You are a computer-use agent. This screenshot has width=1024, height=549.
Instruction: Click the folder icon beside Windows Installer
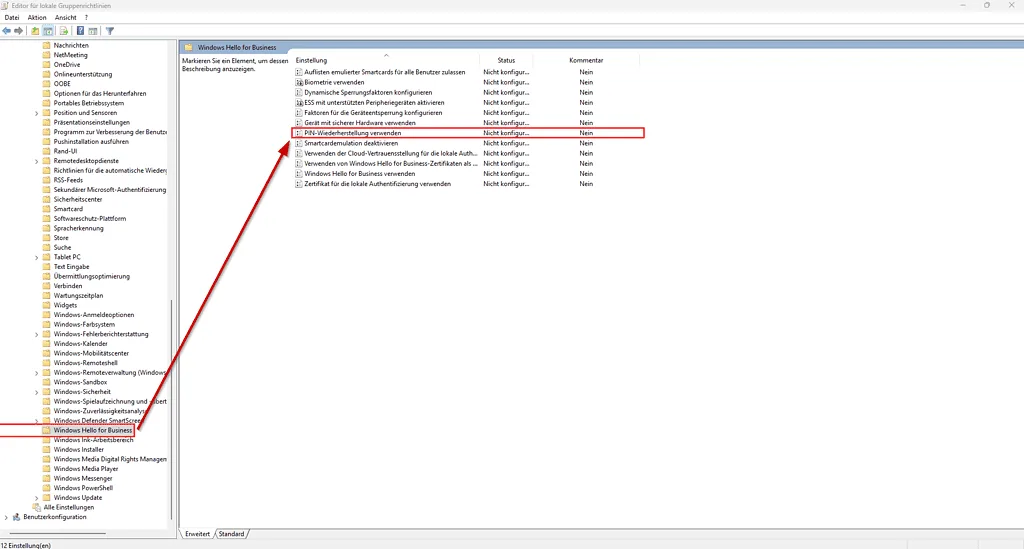(x=46, y=449)
